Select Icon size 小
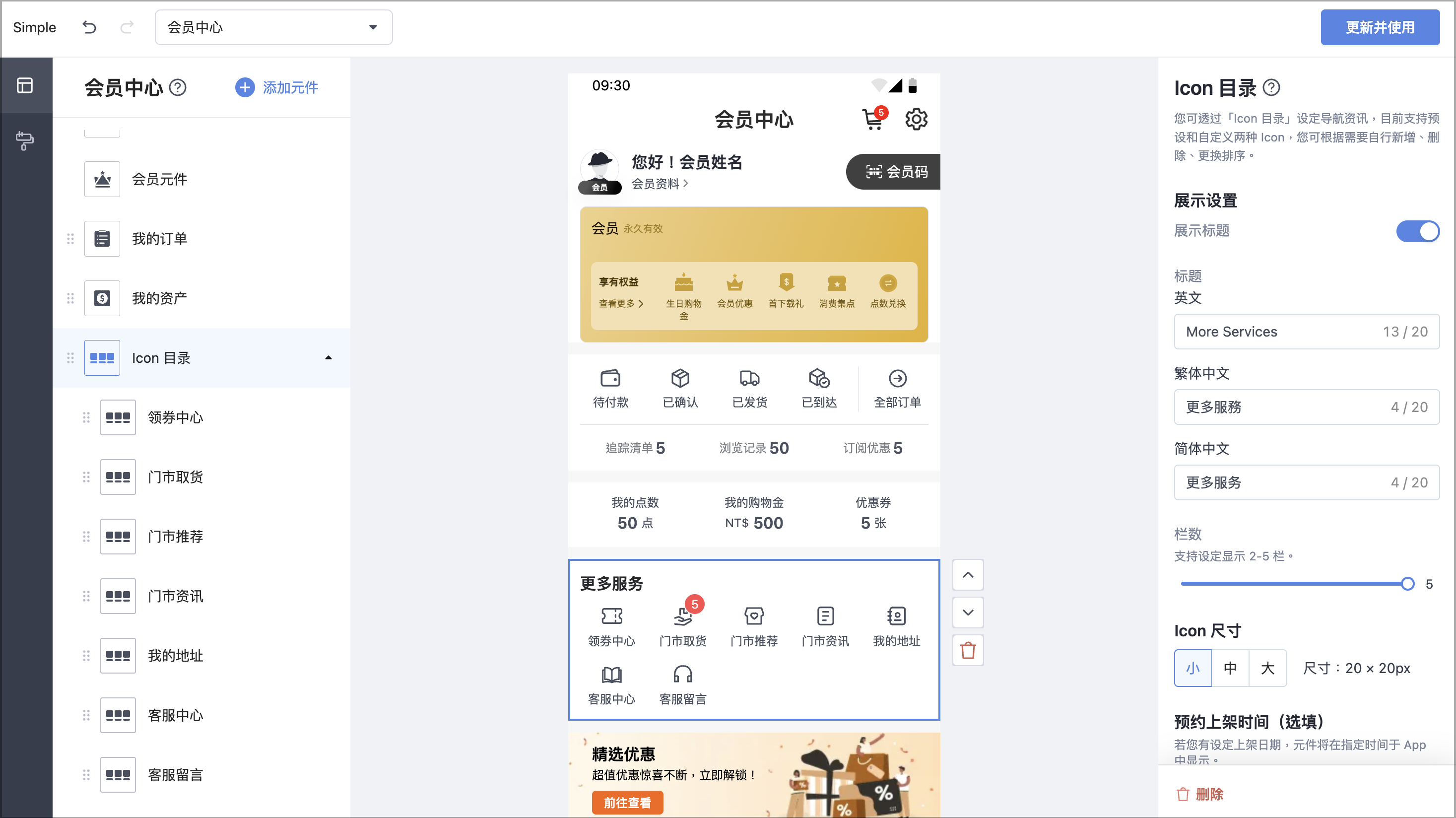This screenshot has height=818, width=1456. coord(1192,668)
